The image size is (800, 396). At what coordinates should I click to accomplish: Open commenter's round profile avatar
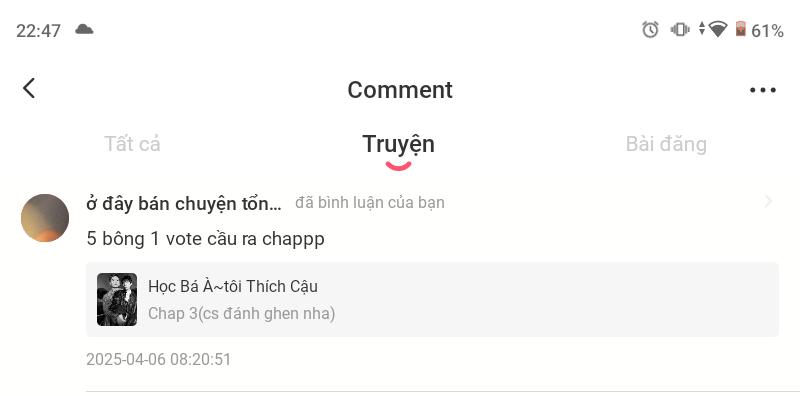coord(45,218)
